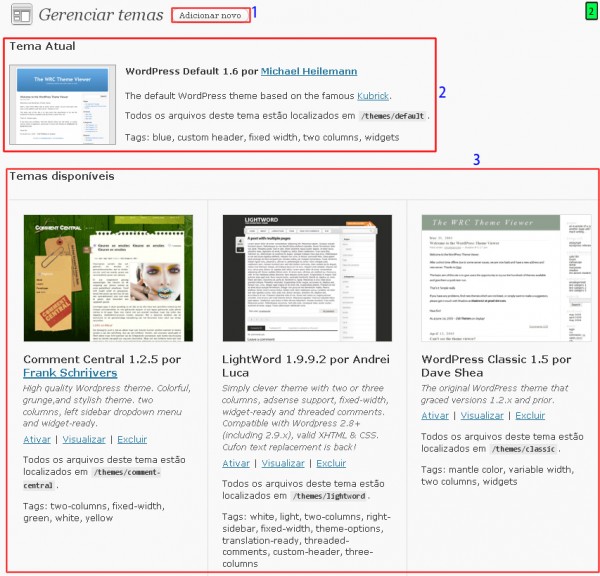The width and height of the screenshot is (600, 576).
Task: Click the /themes/lightword path text
Action: point(329,496)
